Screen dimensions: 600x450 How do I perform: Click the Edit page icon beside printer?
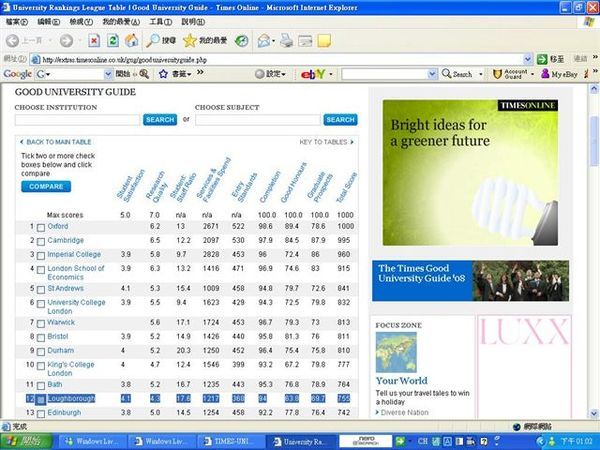(x=305, y=41)
